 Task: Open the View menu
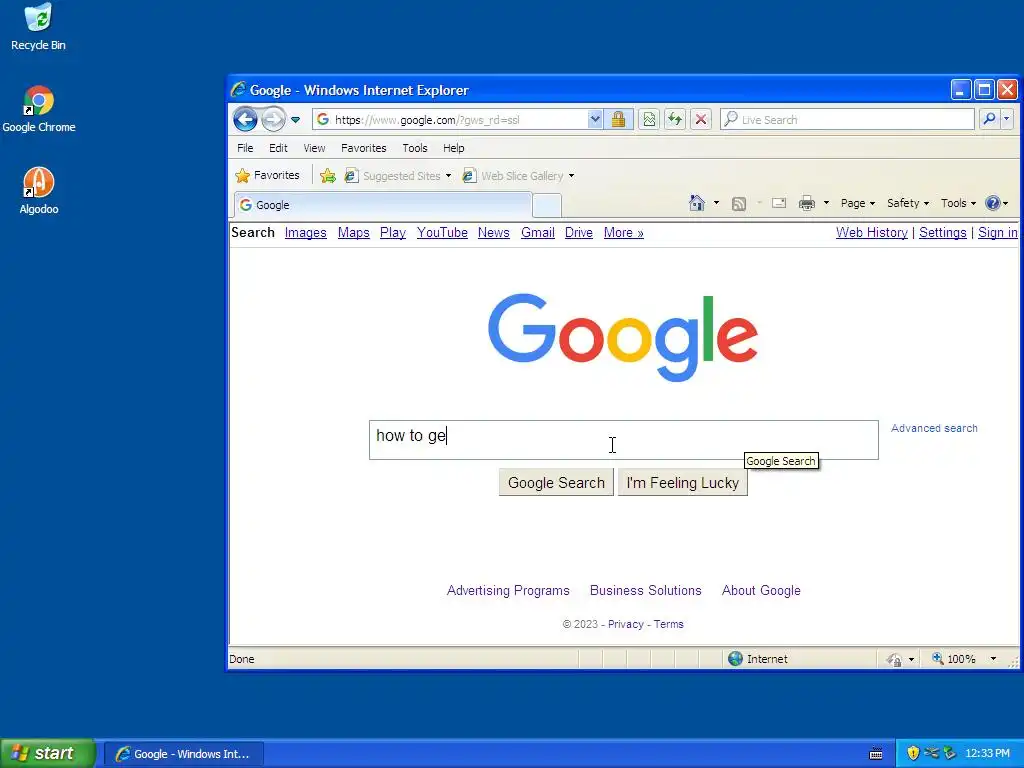[x=314, y=148]
